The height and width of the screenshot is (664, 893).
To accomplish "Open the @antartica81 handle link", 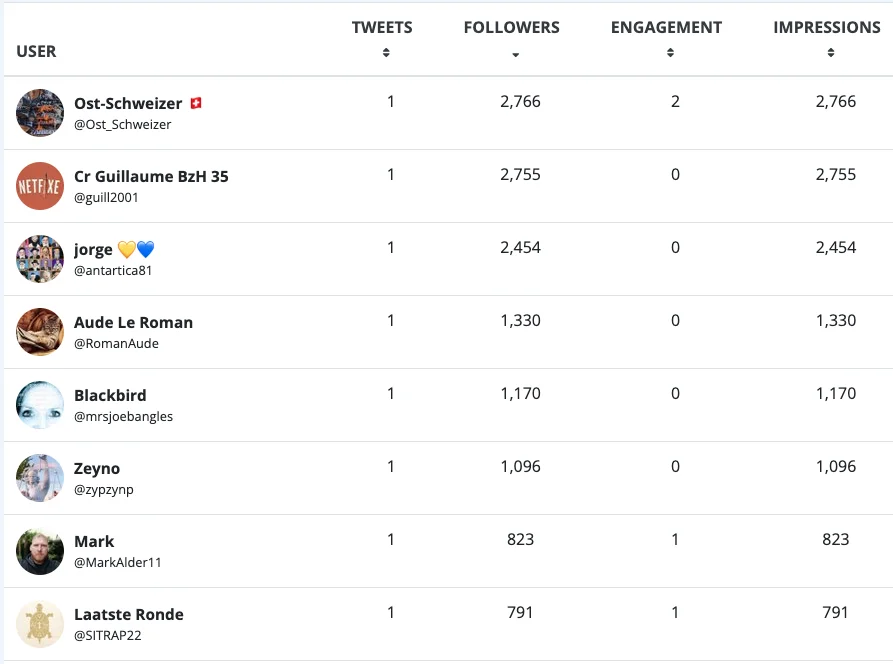I will pos(113,270).
